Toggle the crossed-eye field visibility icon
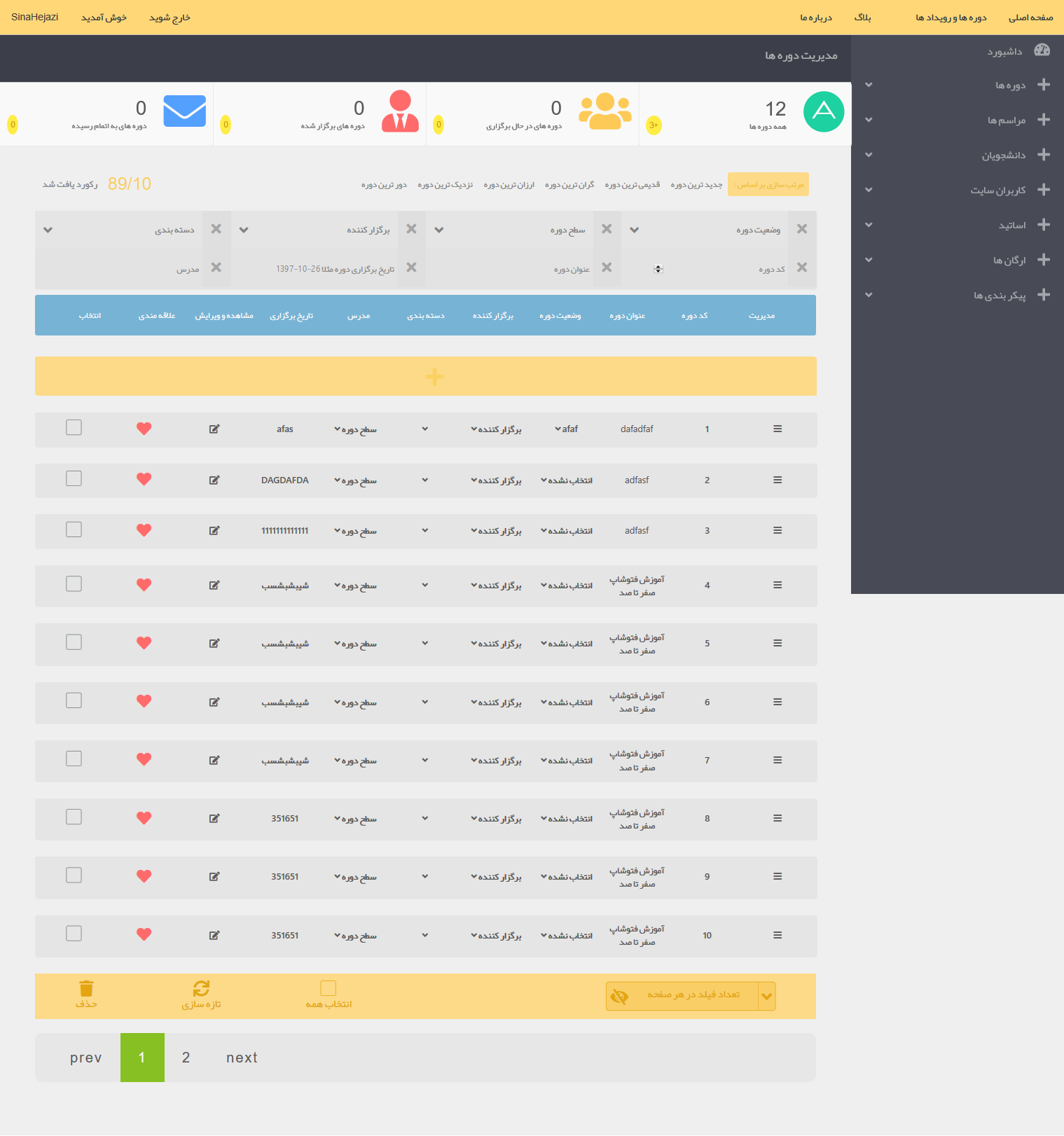The width and height of the screenshot is (1064, 1136). [x=619, y=996]
